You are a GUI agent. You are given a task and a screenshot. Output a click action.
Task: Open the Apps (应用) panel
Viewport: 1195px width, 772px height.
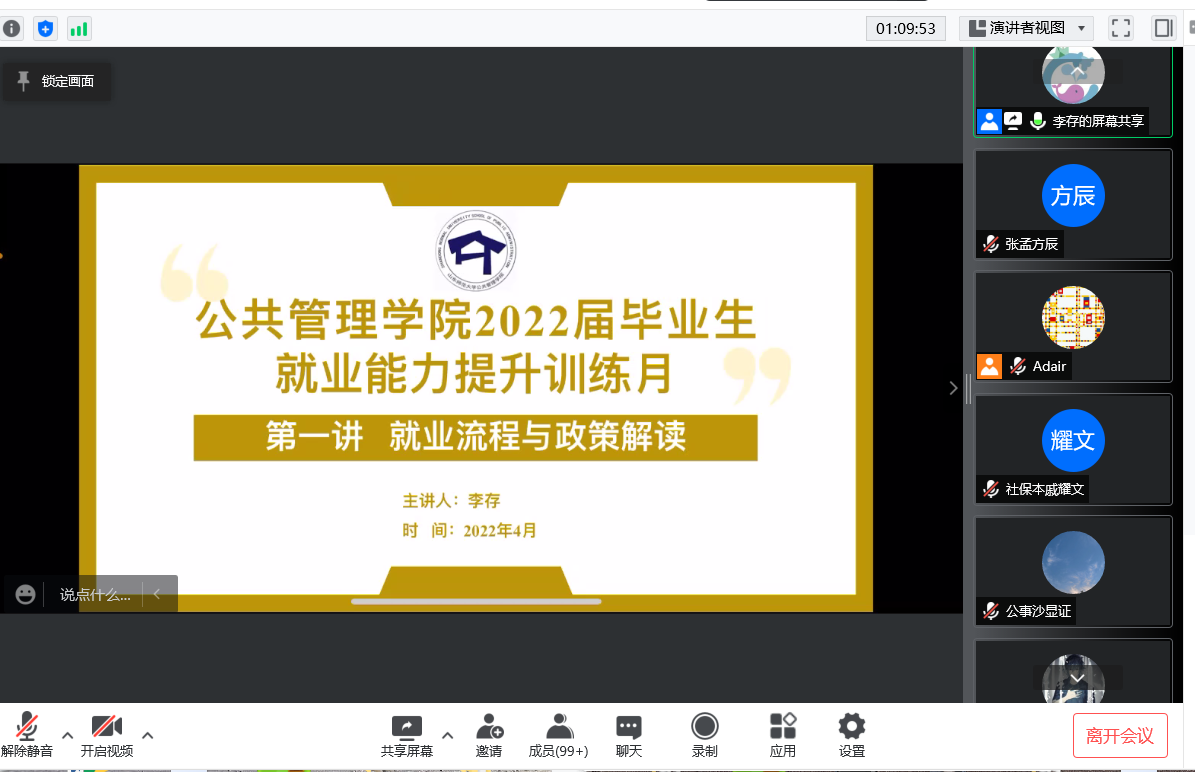tap(782, 736)
